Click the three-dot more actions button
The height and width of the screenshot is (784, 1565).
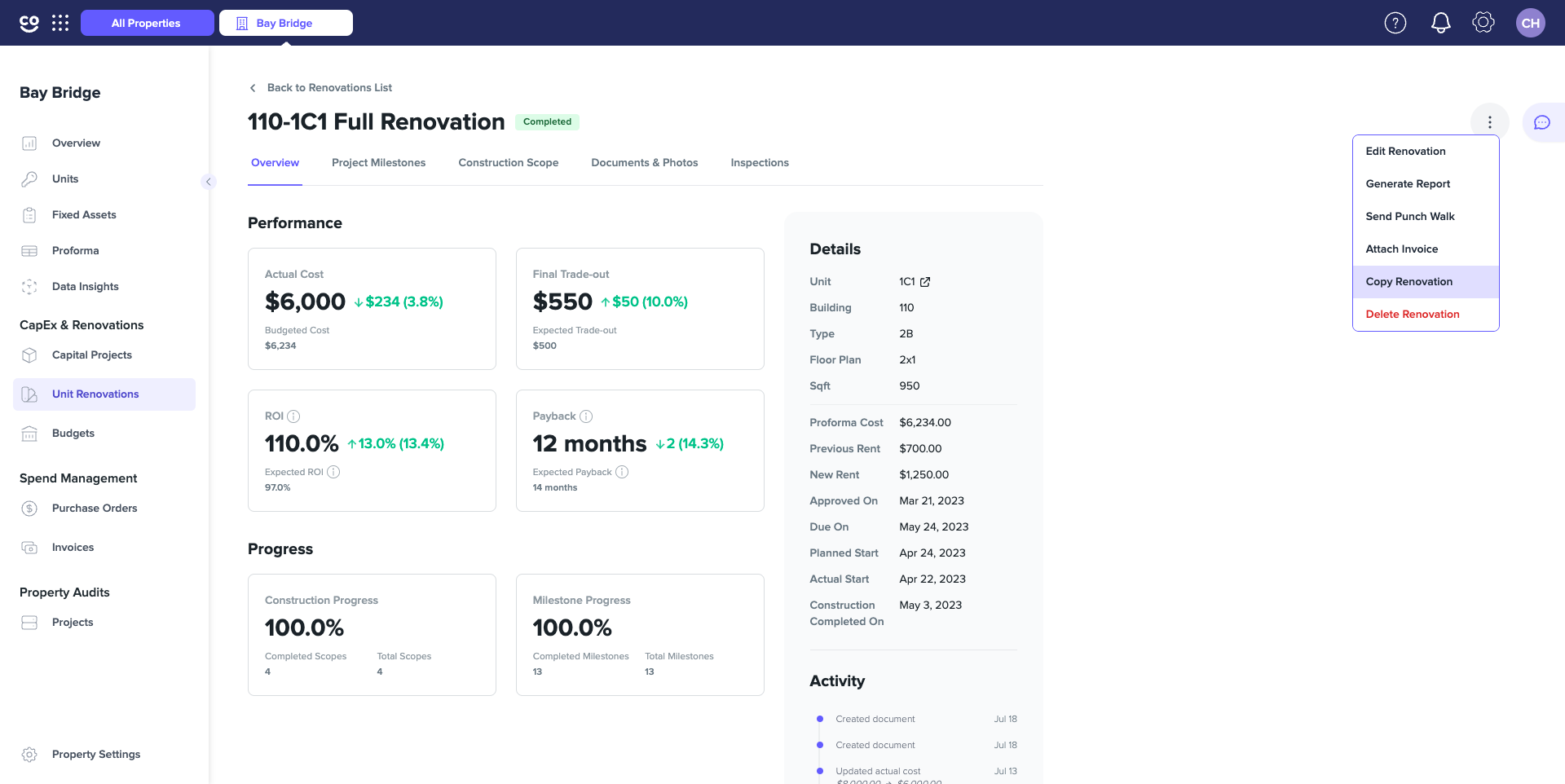[x=1490, y=122]
